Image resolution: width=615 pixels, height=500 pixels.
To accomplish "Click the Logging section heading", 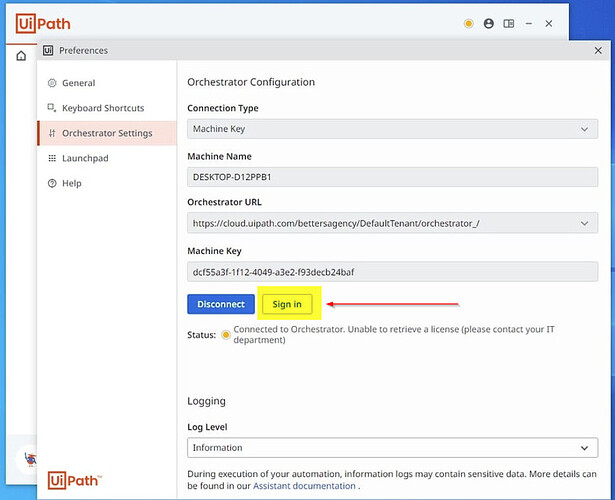I will click(206, 401).
